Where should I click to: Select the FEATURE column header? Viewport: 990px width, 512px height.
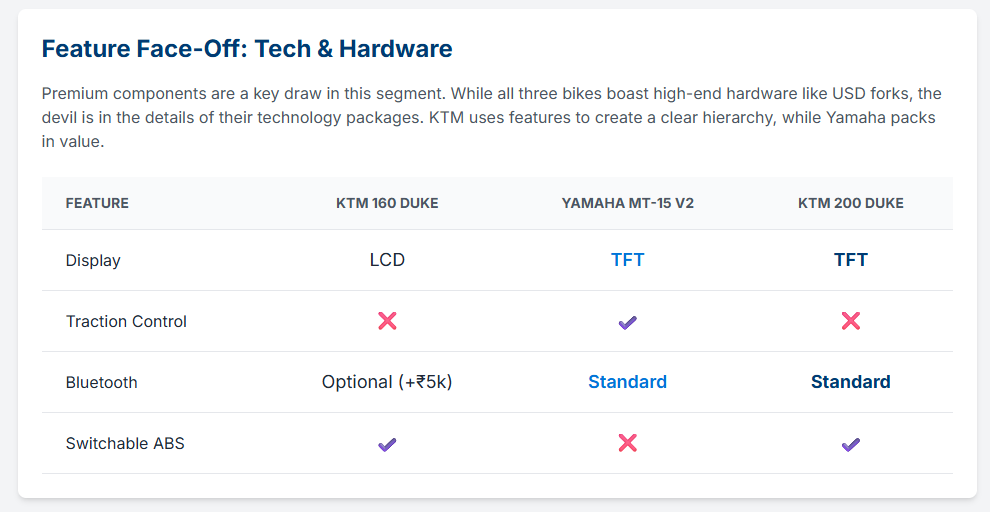click(x=97, y=203)
